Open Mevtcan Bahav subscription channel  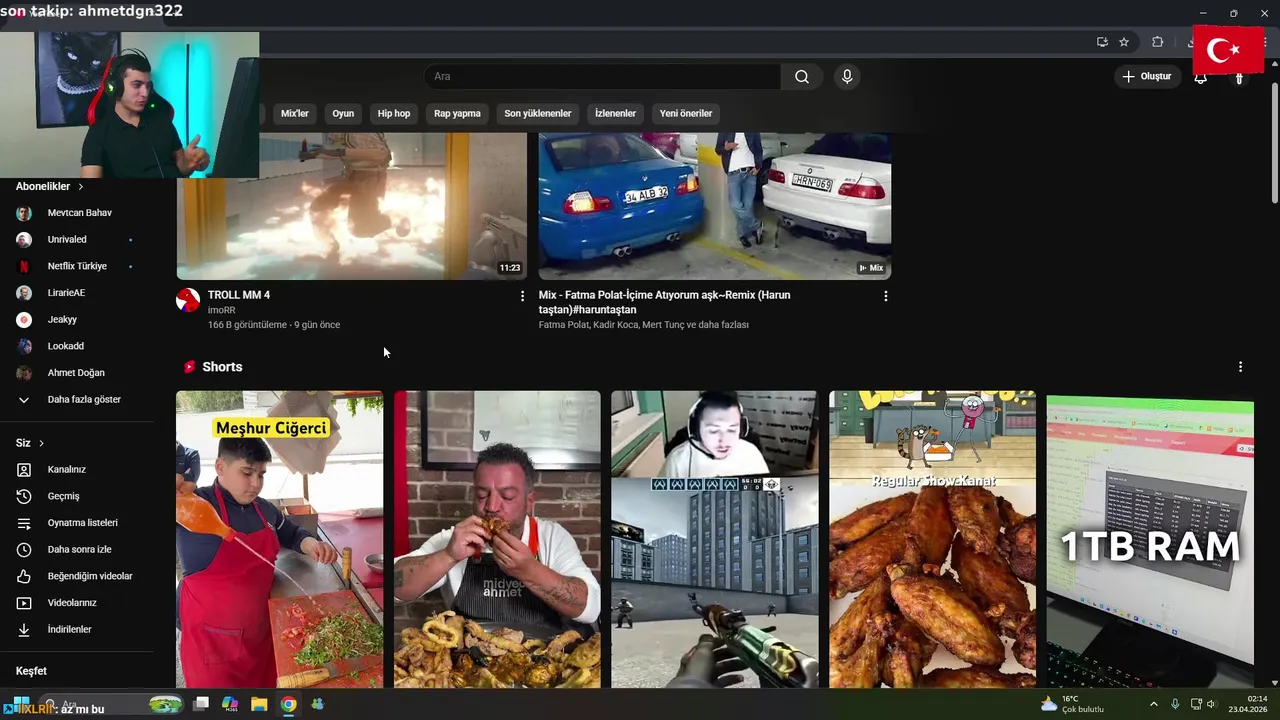(78, 213)
